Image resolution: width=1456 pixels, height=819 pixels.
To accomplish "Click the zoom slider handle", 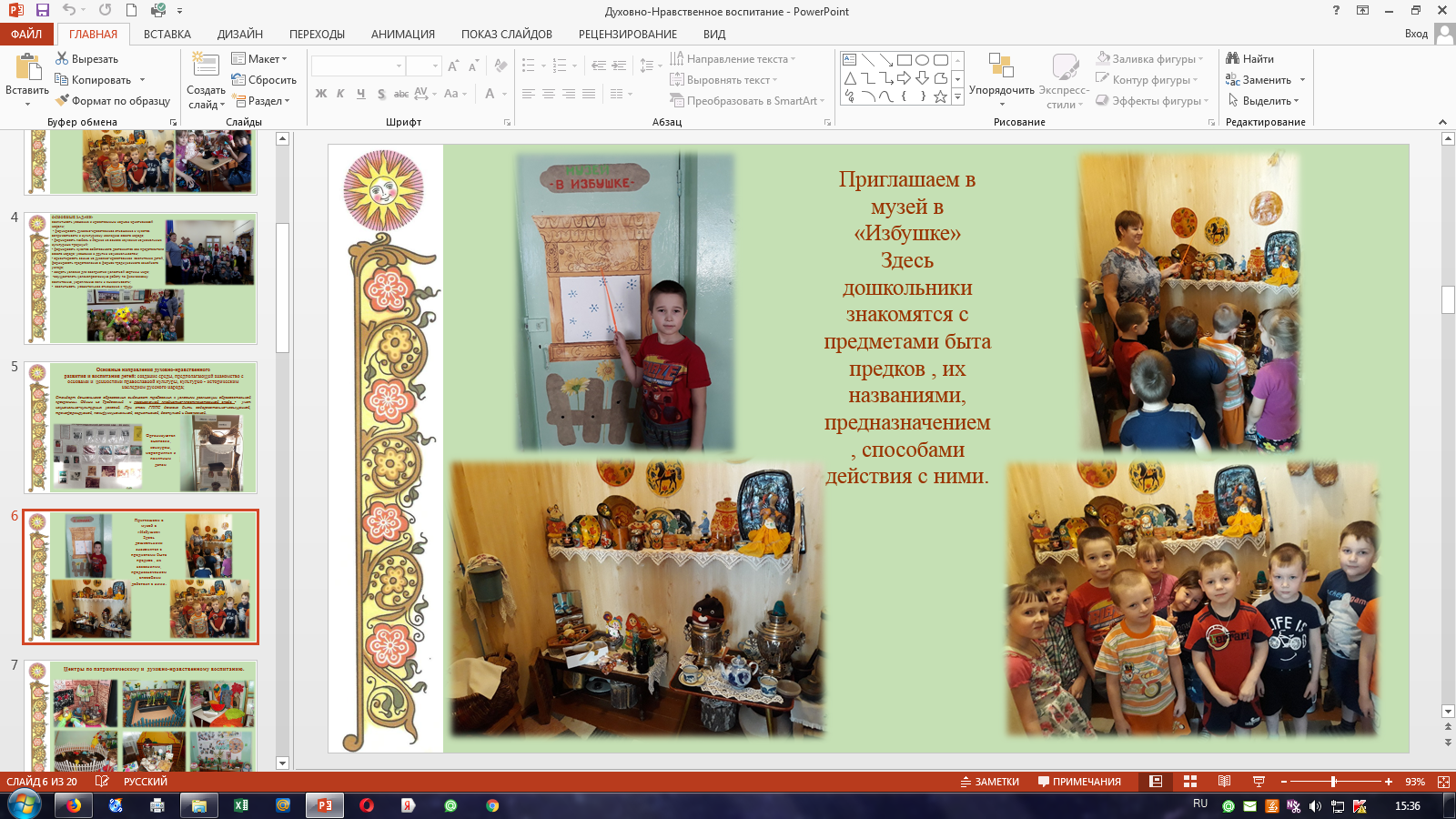I will coord(1333,782).
